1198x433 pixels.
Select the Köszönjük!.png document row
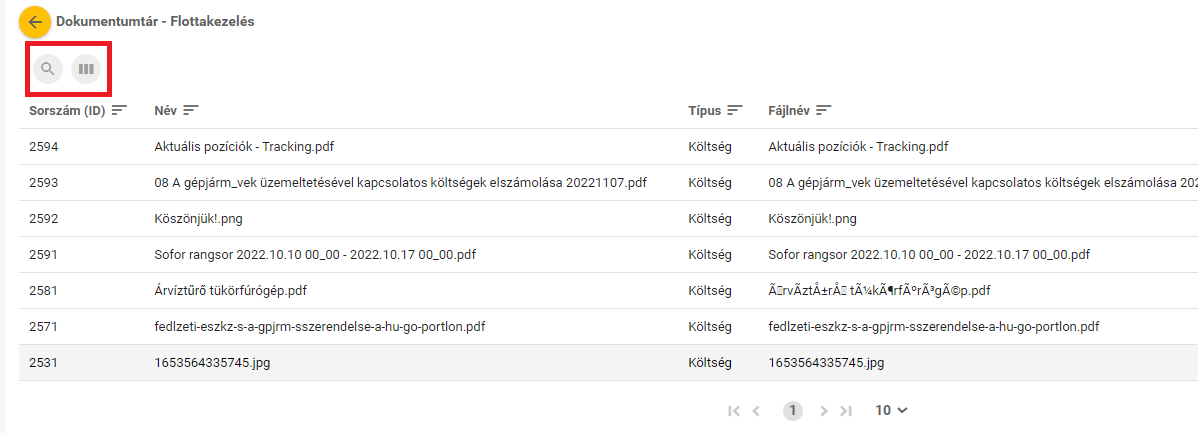(x=197, y=219)
